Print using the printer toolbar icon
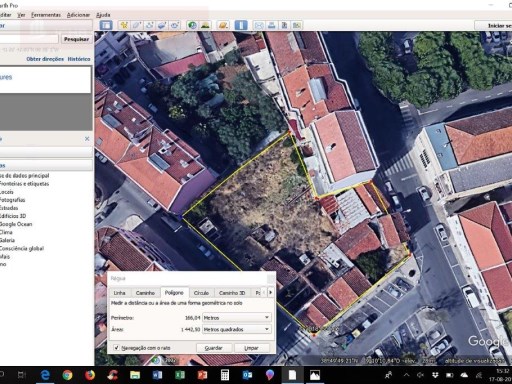 click(272, 25)
